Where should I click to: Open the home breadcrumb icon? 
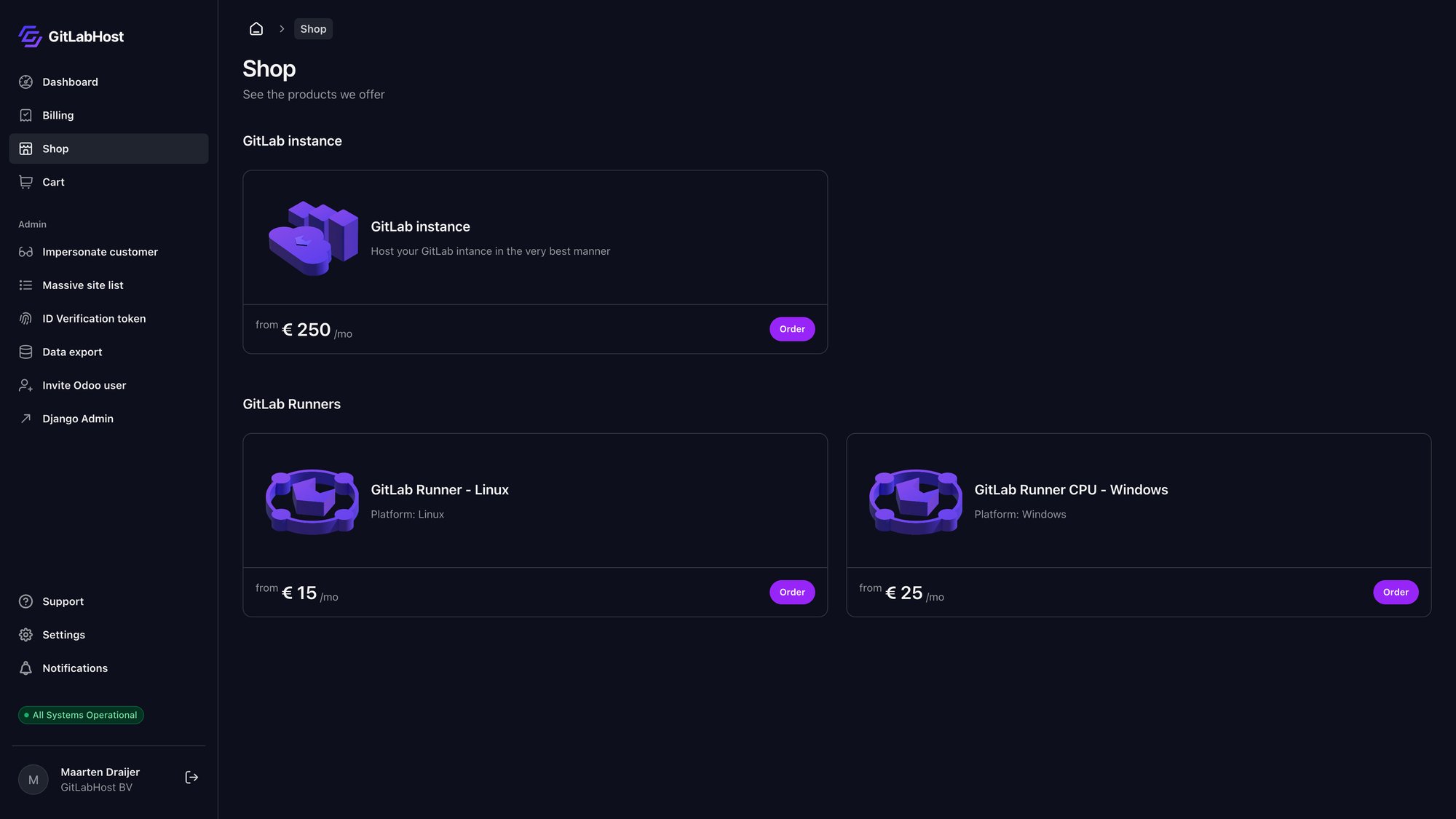256,28
